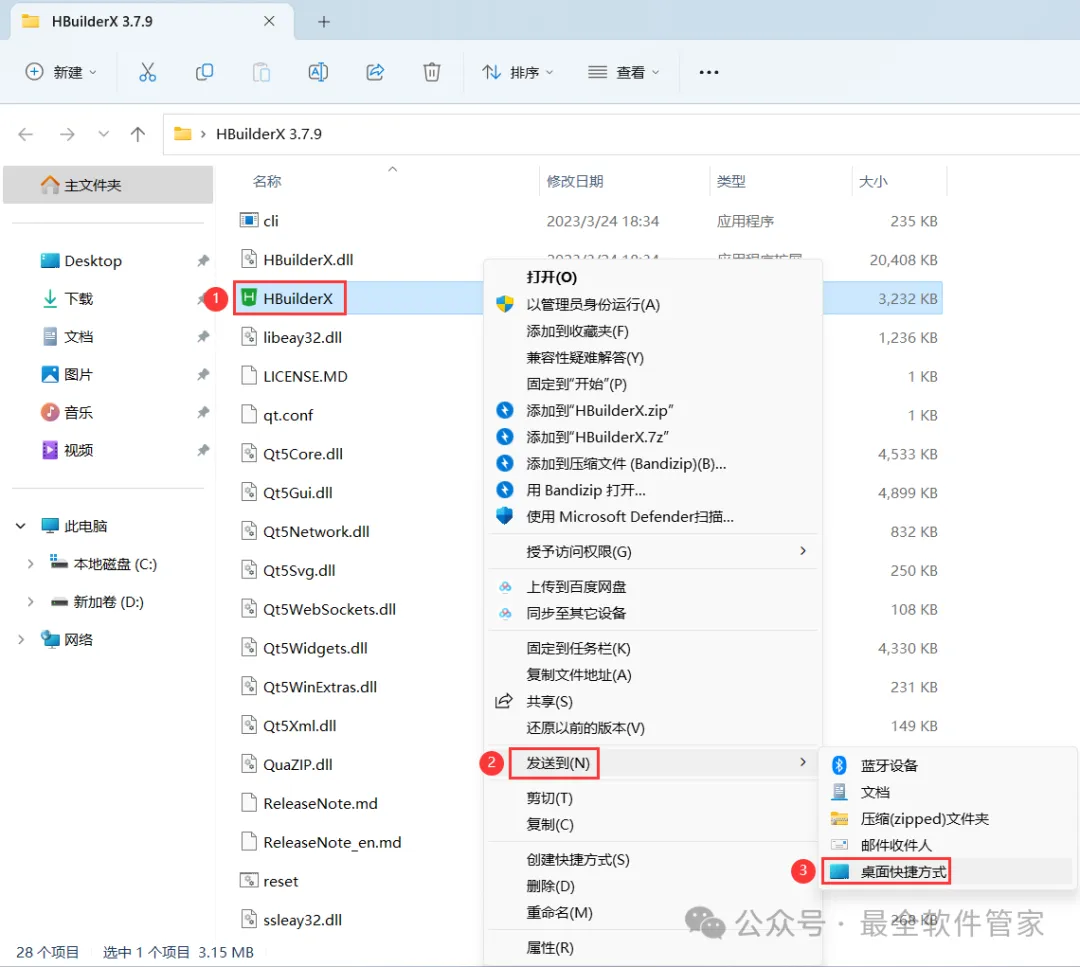Open the 查看 view dropdown
Image resolution: width=1080 pixels, height=967 pixels.
click(623, 72)
